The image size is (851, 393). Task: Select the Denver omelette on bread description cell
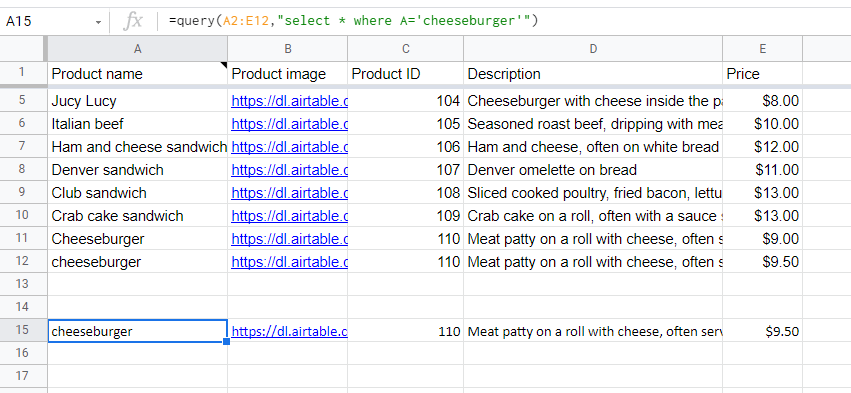coord(593,170)
